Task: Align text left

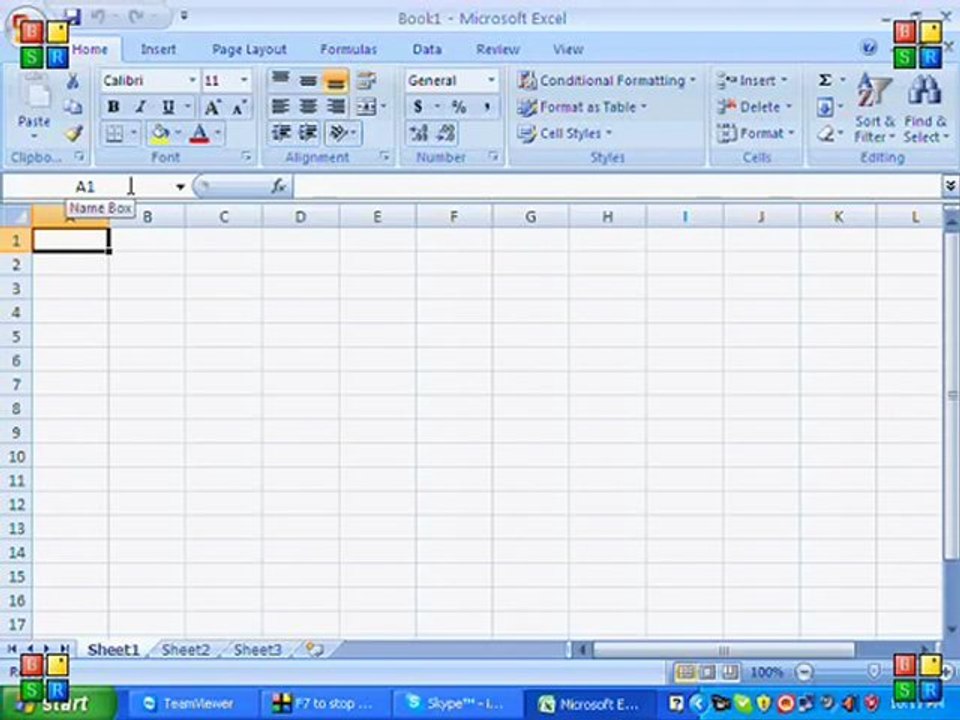Action: 280,107
